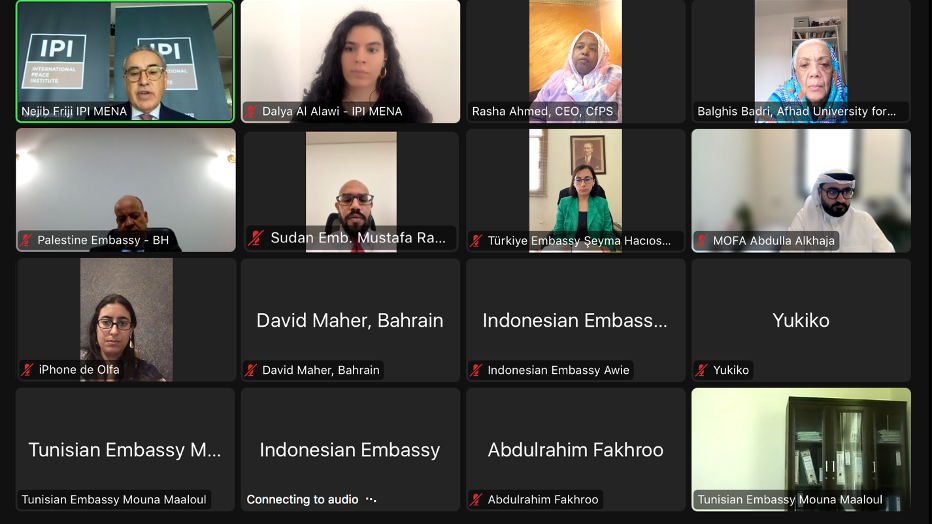Screen dimensions: 932x524
Task: Click muted mic icon beside Abdulrahim Fakhroo label
Action: click(476, 500)
